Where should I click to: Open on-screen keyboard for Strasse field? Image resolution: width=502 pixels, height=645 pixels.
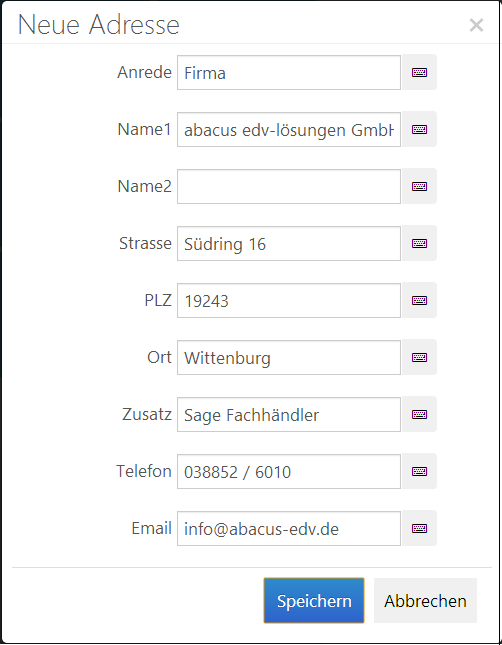click(x=419, y=243)
